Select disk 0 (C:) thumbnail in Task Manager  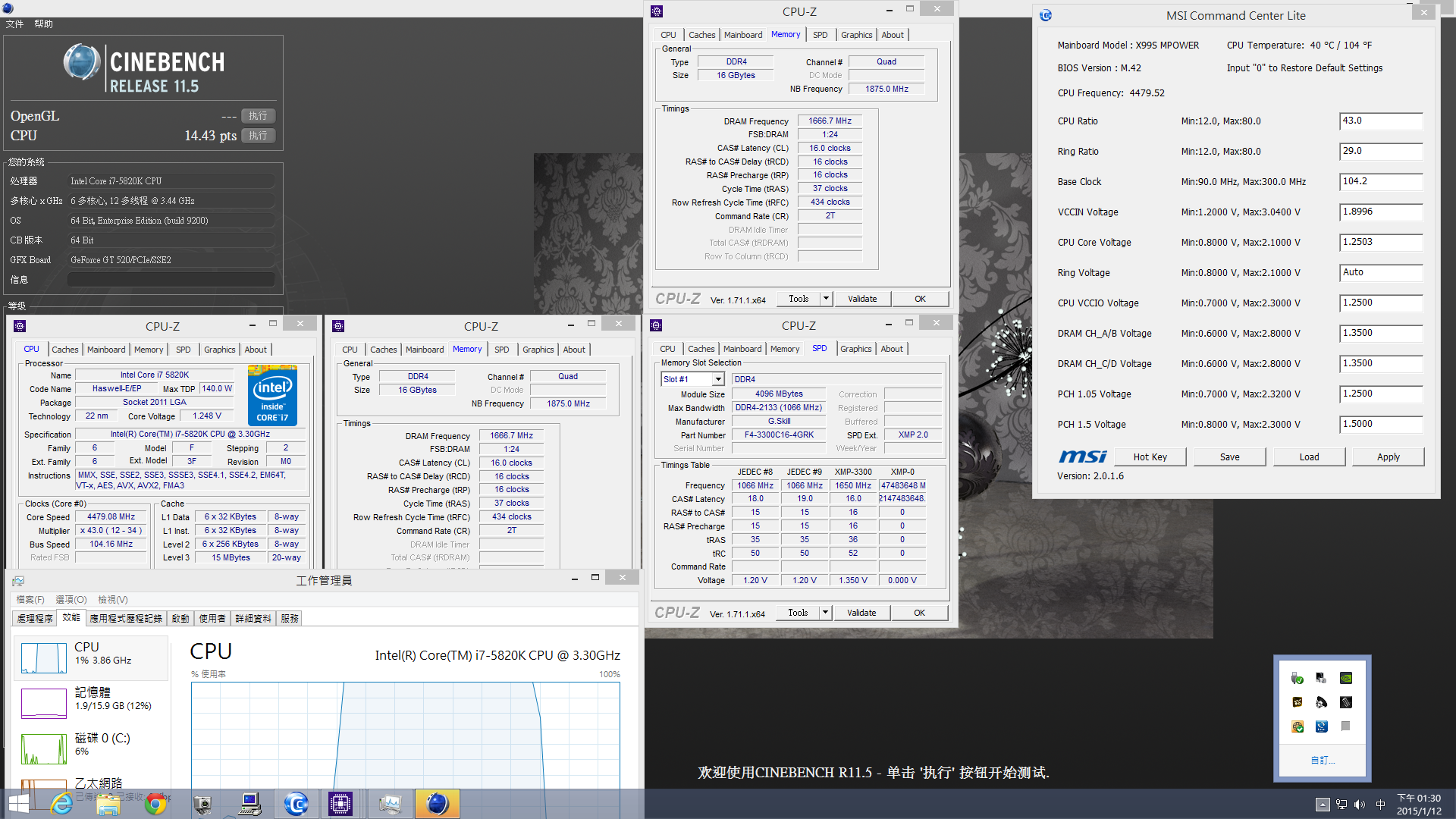pyautogui.click(x=44, y=749)
